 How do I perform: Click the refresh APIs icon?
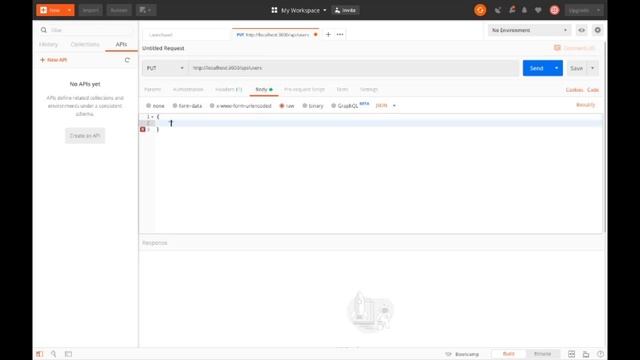coord(127,60)
